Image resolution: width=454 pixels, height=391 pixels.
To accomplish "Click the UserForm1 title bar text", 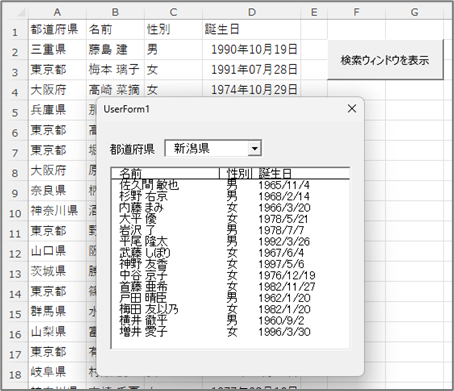I will tap(127, 109).
